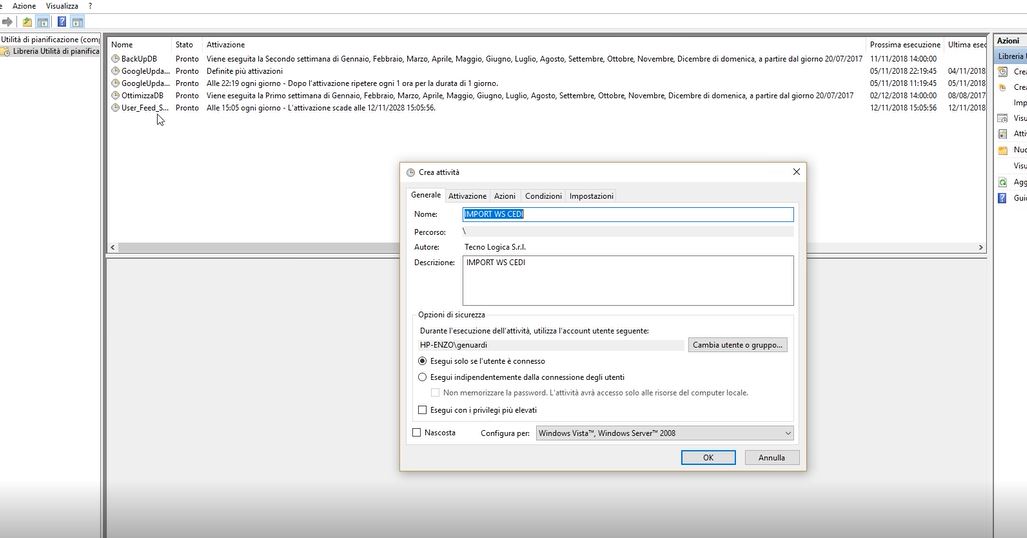Click the blue help icon in toolbar
The image size is (1027, 538).
click(x=61, y=21)
